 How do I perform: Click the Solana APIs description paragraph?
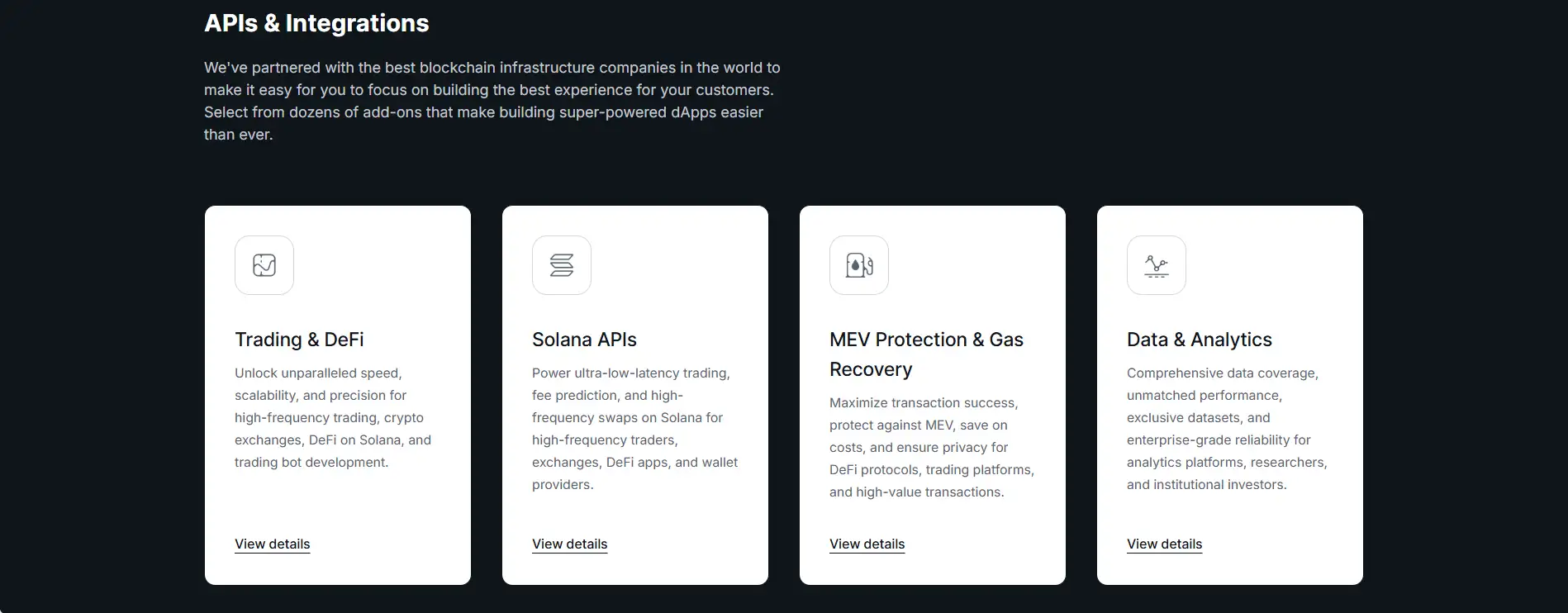(634, 429)
